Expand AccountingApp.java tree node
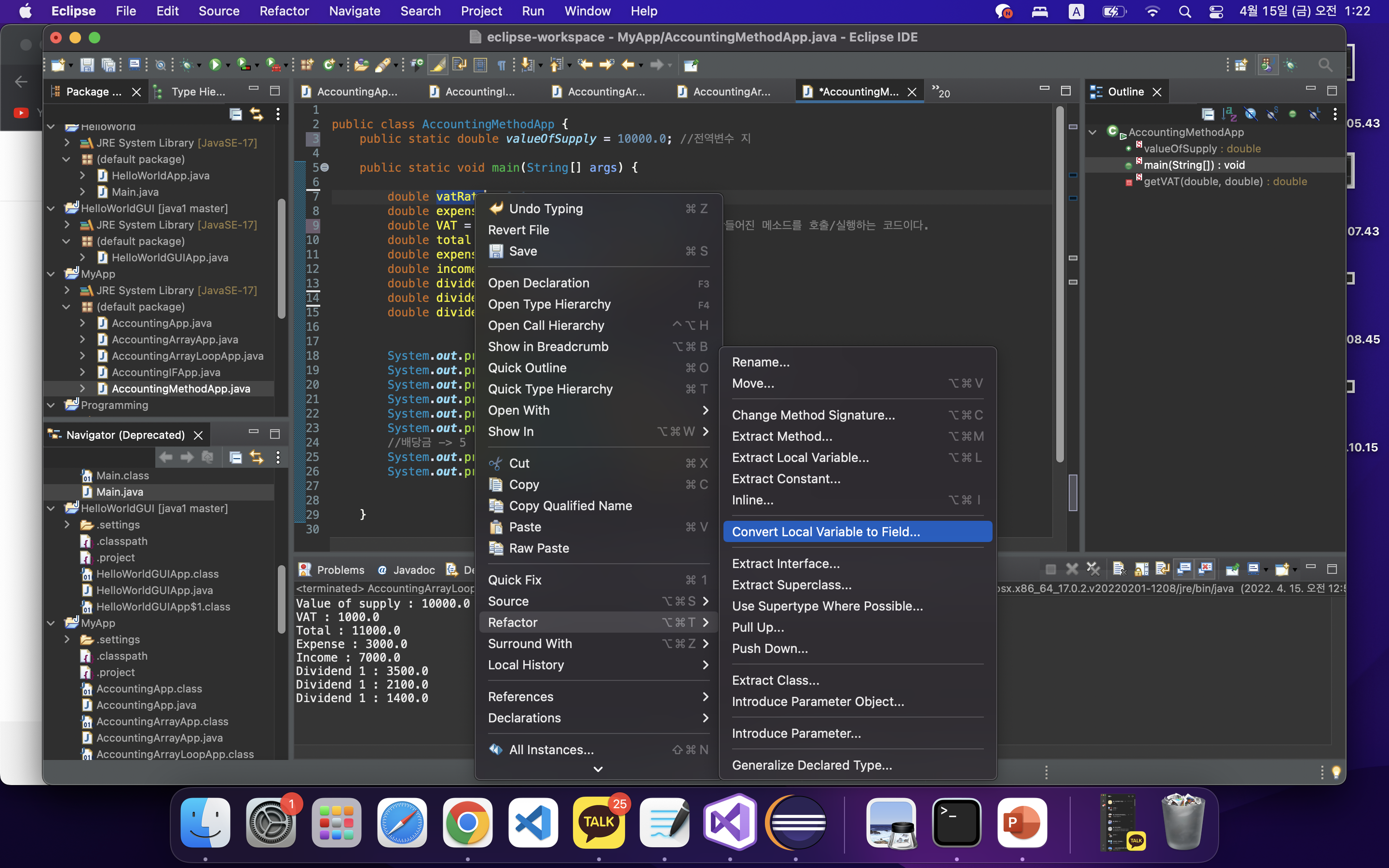This screenshot has width=1389, height=868. click(x=82, y=323)
